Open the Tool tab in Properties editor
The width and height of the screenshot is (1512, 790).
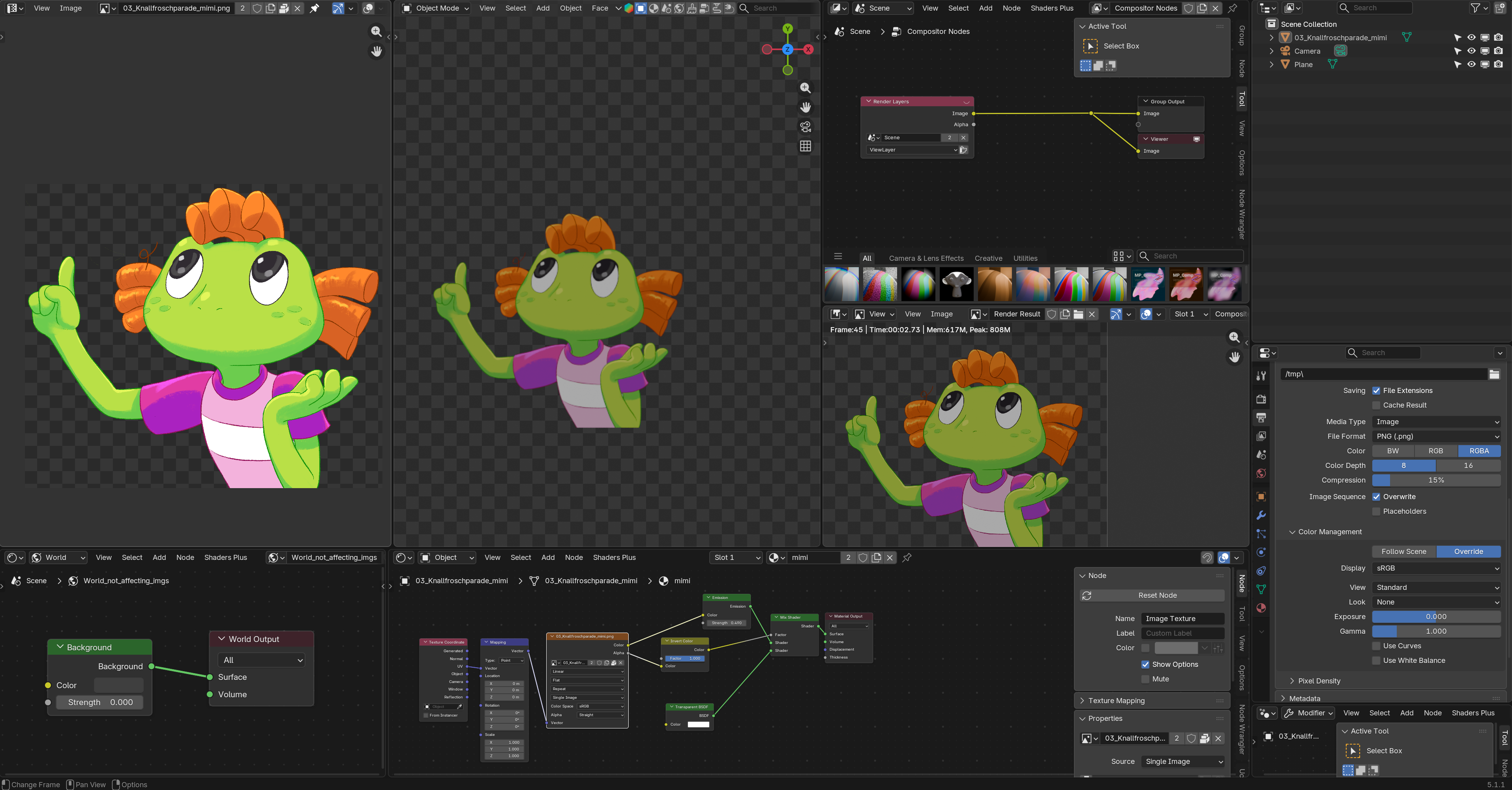(1261, 376)
